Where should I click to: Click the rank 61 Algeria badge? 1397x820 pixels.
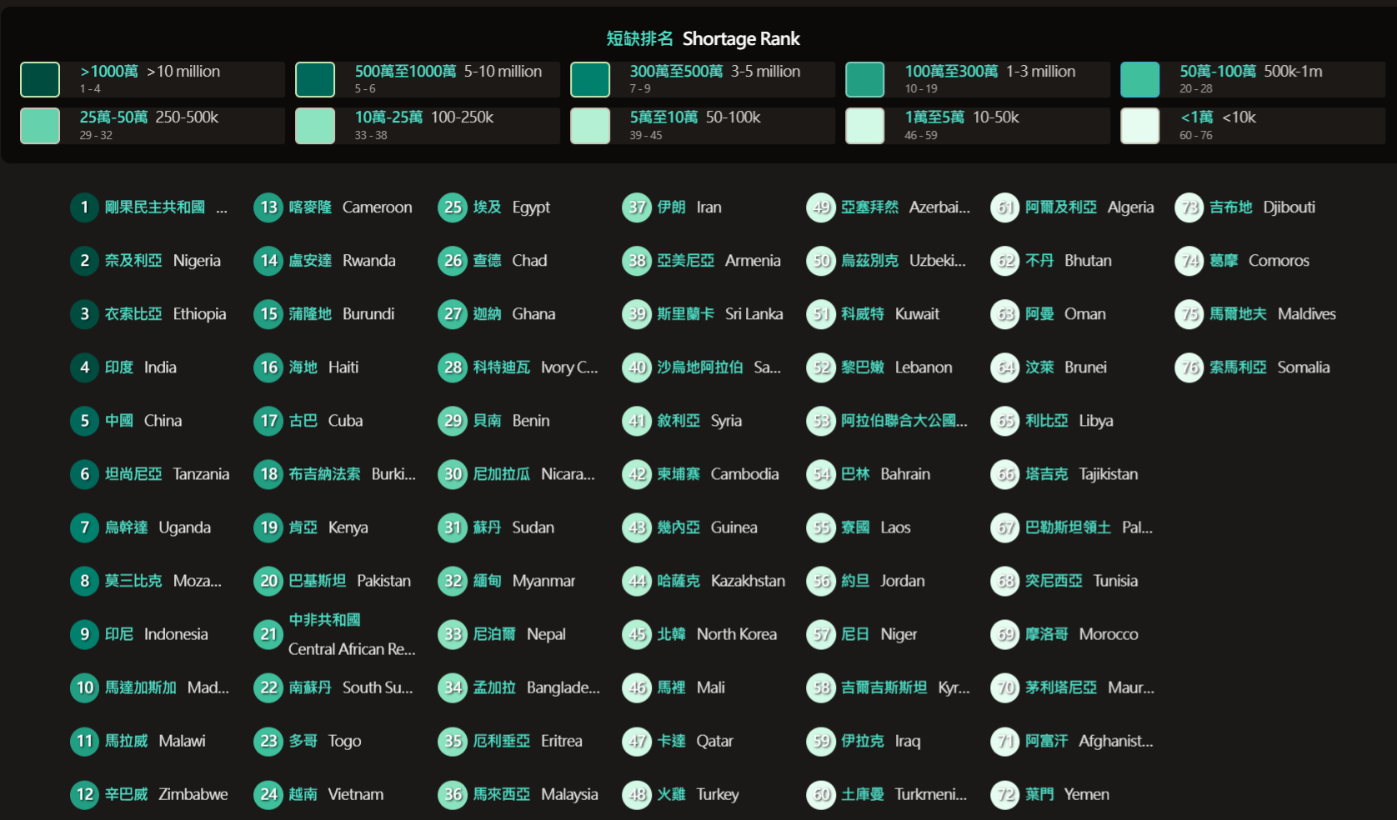(1005, 208)
